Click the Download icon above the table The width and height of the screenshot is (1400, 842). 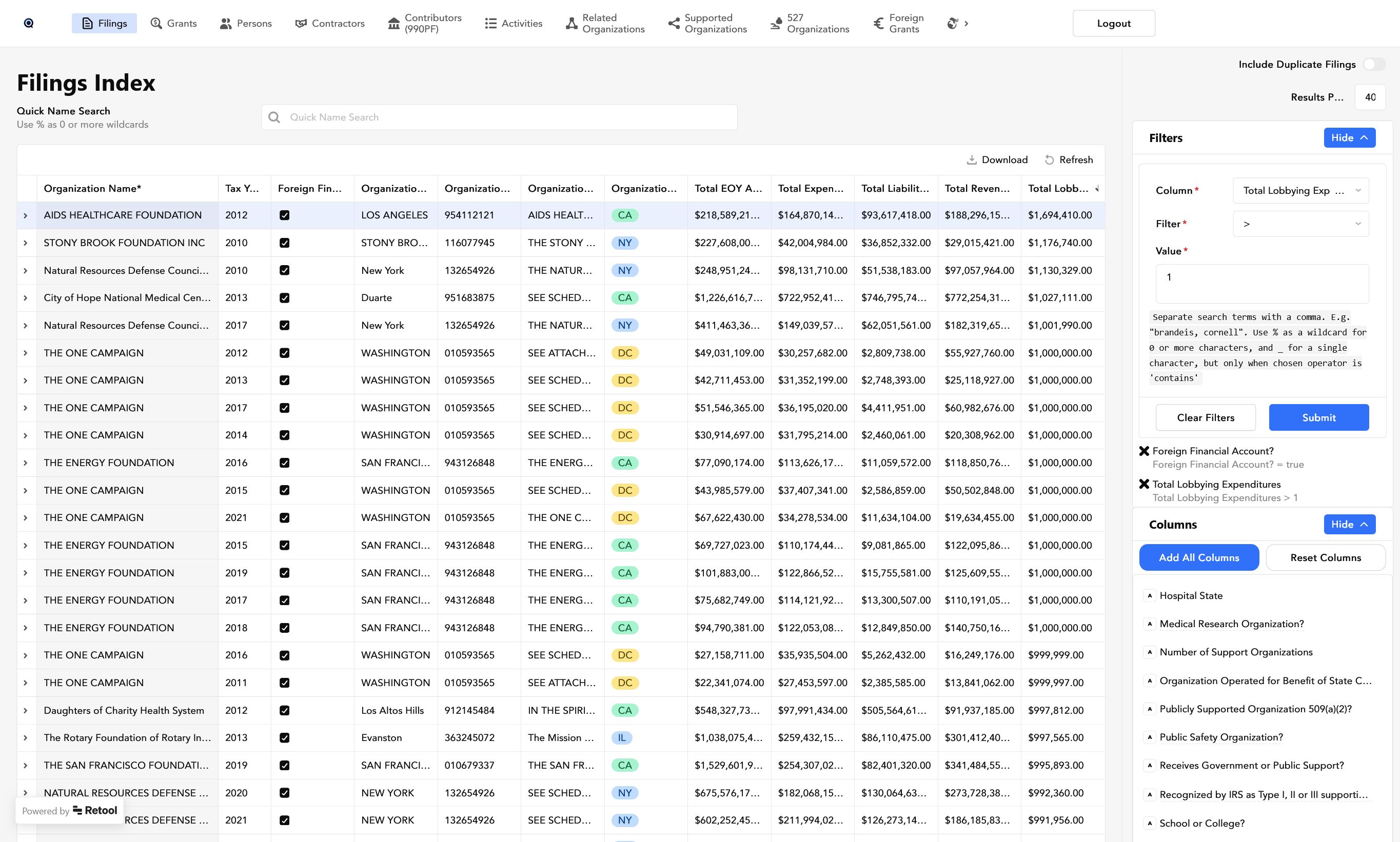pyautogui.click(x=972, y=160)
